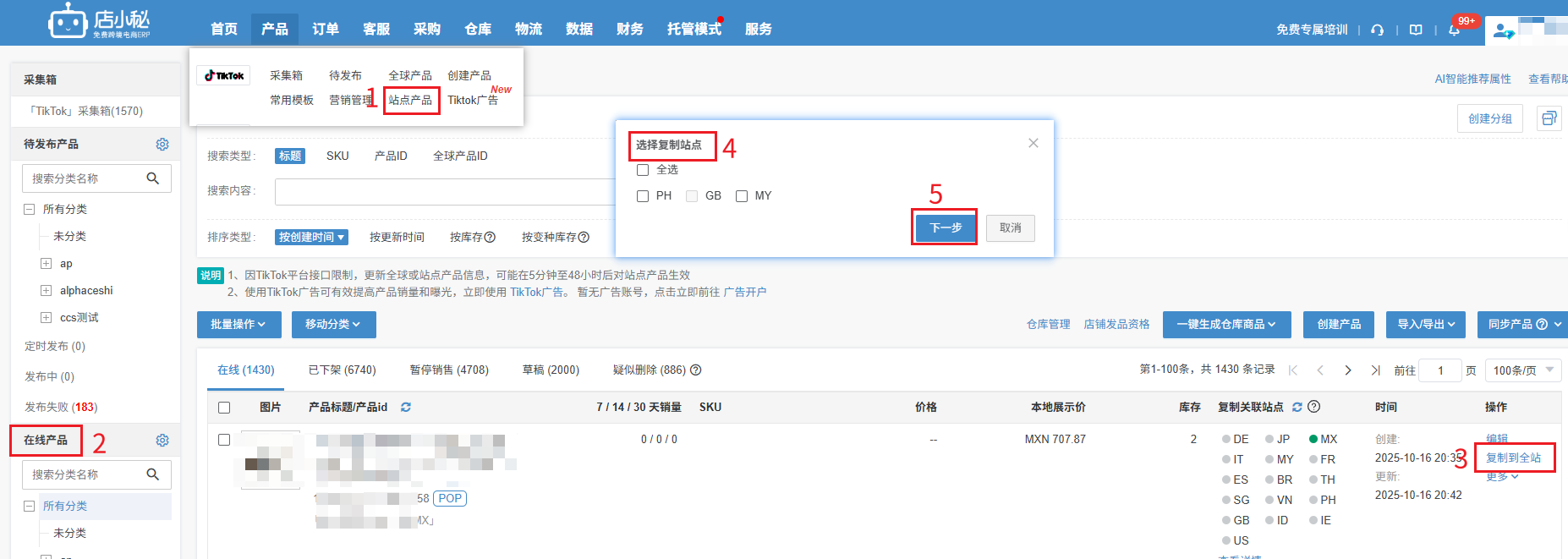Tick the 全选 checkbox in the dialog
The width and height of the screenshot is (1568, 559).
(643, 170)
